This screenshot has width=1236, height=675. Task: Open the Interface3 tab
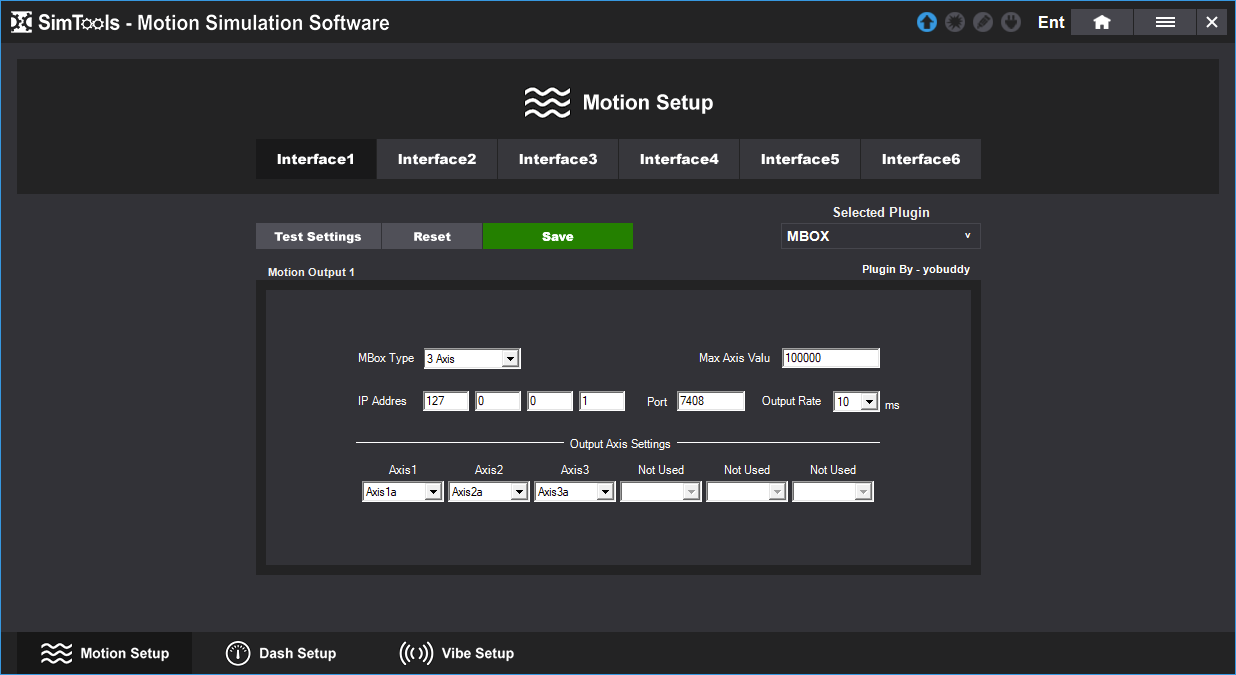pos(558,159)
